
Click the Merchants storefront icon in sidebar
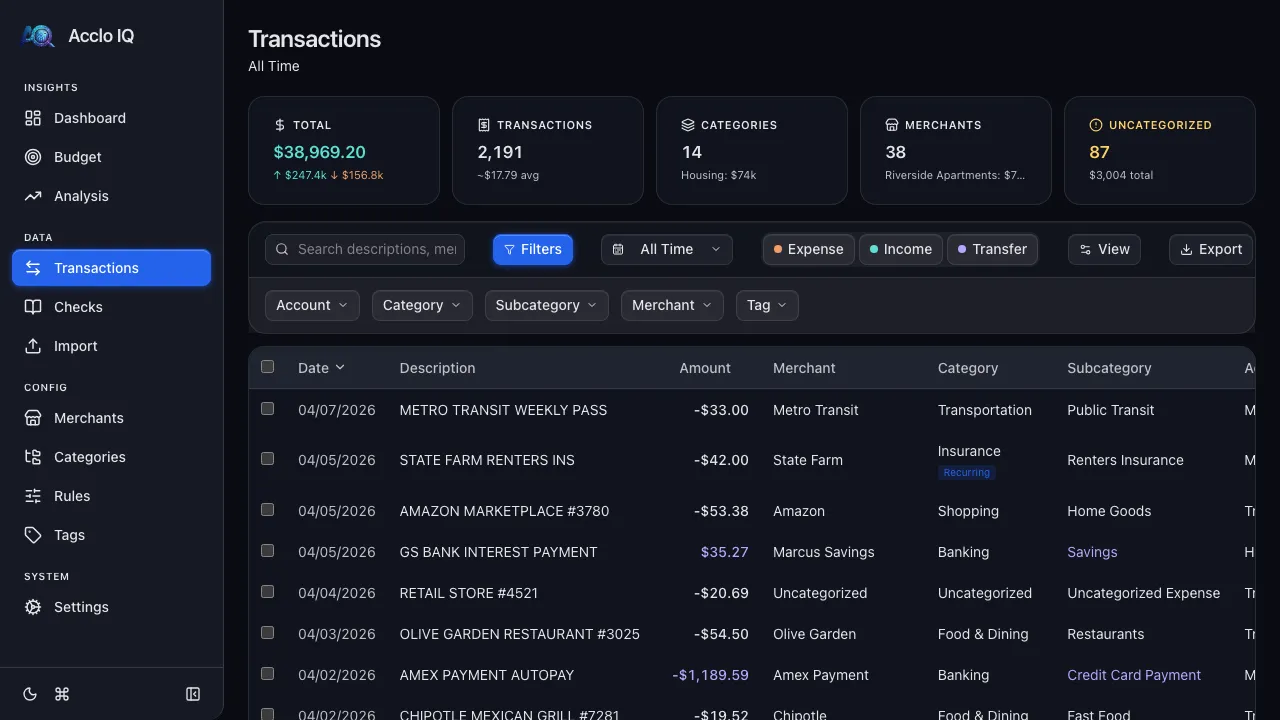point(33,418)
